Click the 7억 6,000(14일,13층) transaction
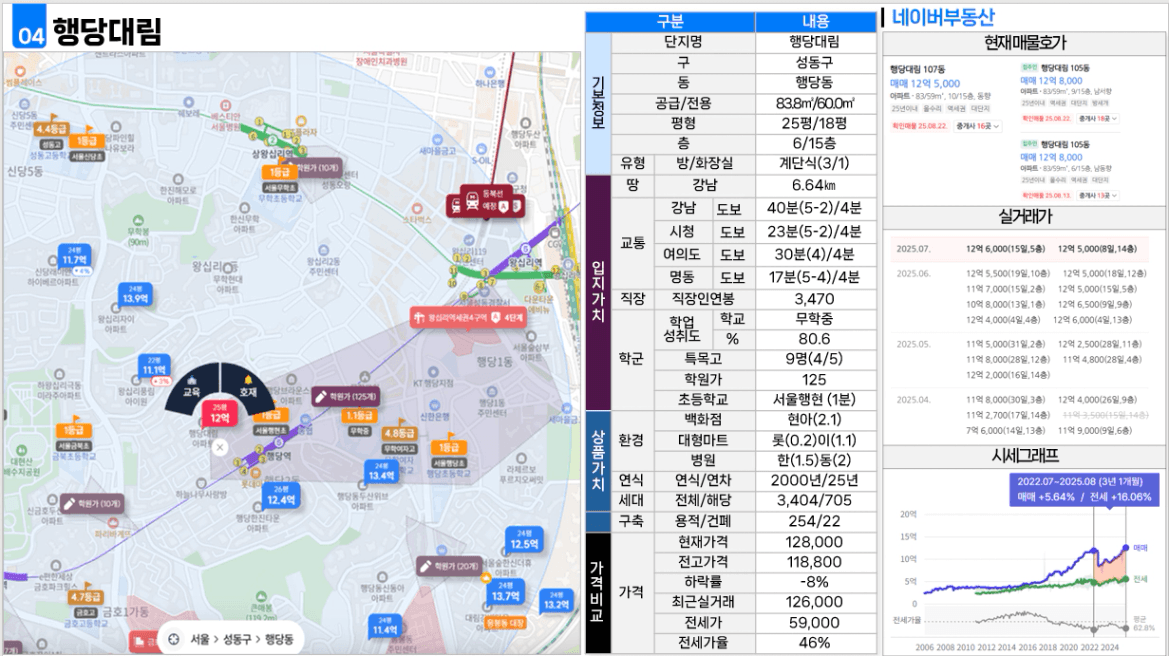This screenshot has width=1169, height=656. coord(1005,430)
